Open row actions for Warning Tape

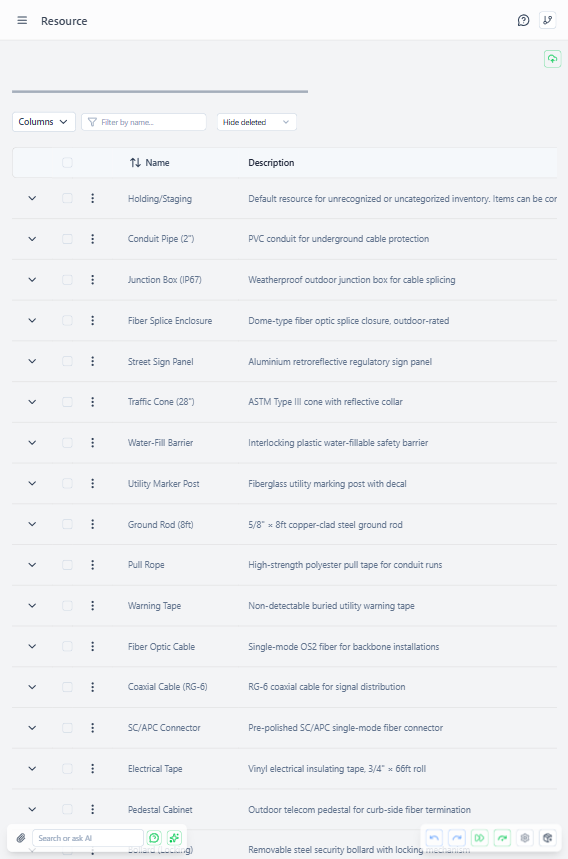click(93, 605)
